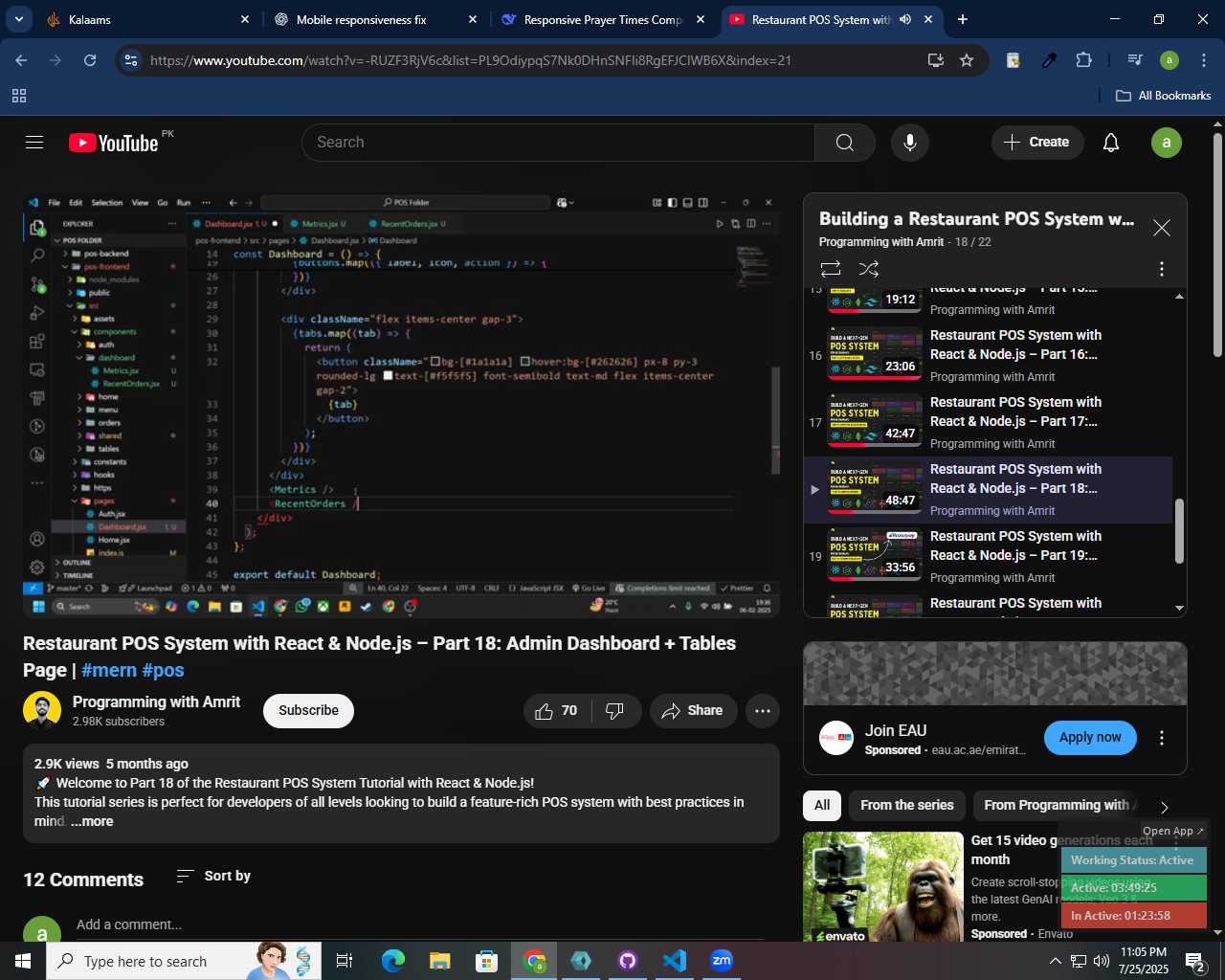This screenshot has height=980, width=1225.
Task: Open the account avatar menu
Action: point(1166,143)
